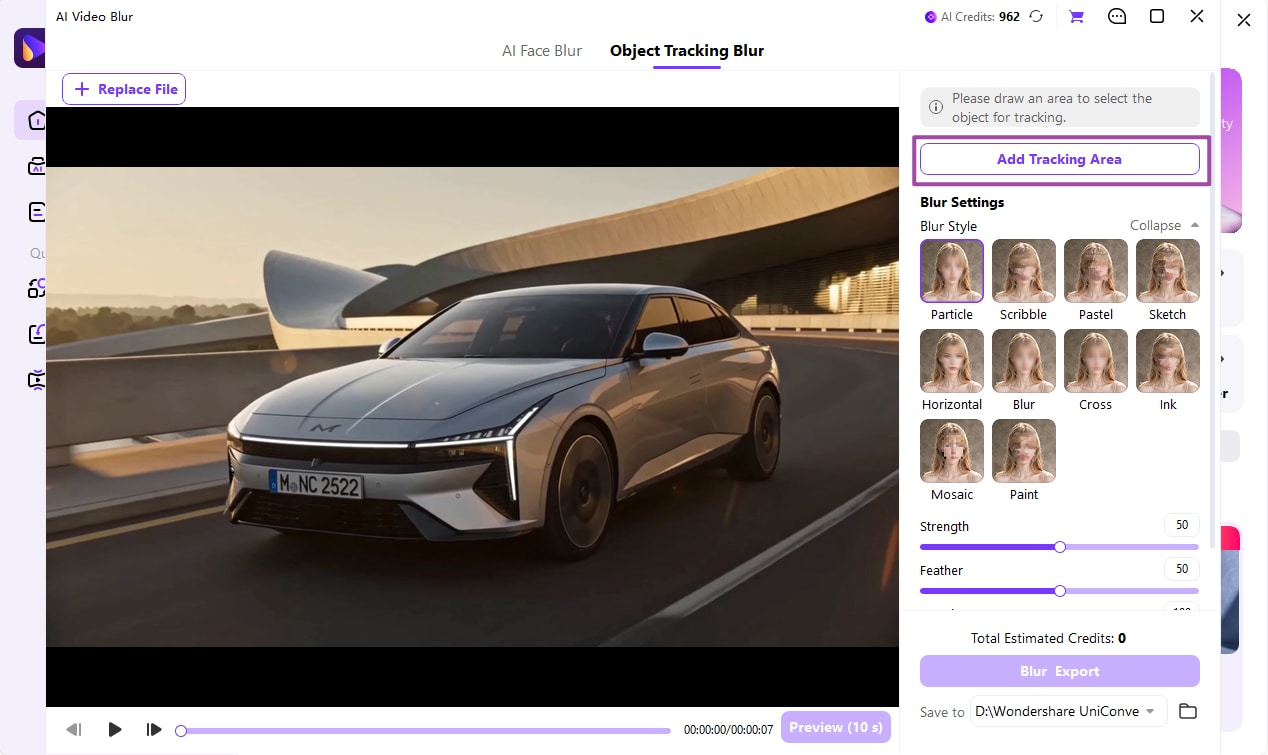Click the Feather slider handle
1268x755 pixels.
1060,591
